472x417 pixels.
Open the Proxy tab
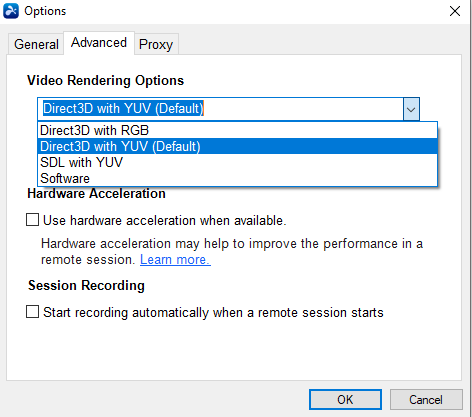click(x=156, y=44)
